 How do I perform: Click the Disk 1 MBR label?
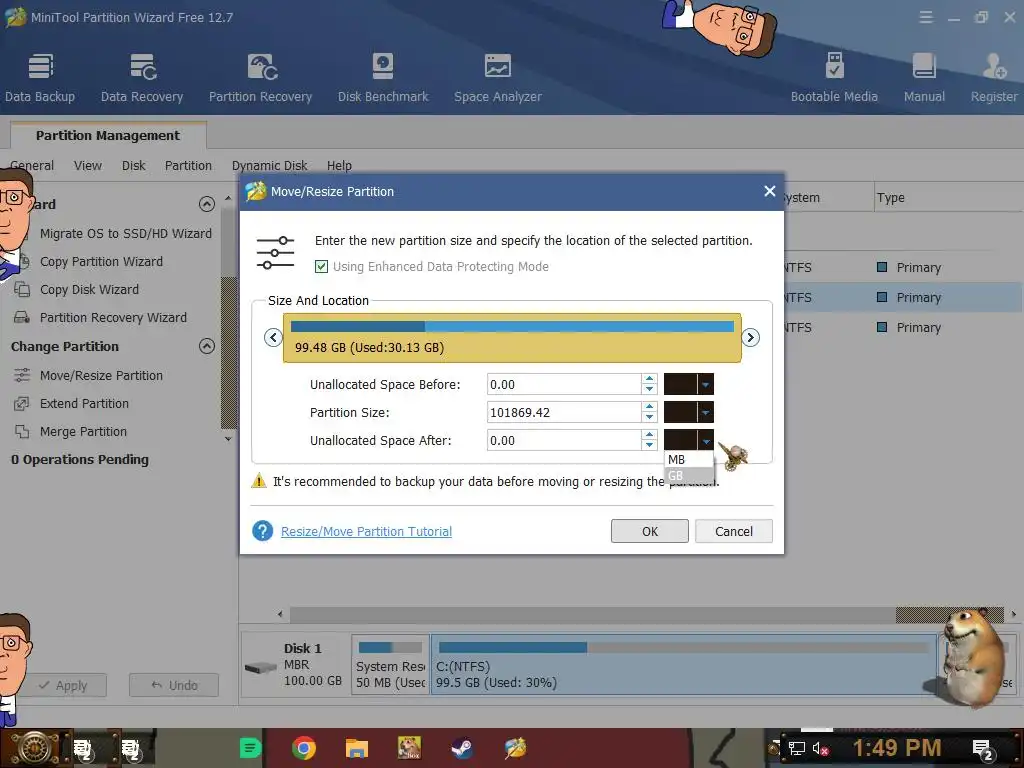tap(296, 665)
